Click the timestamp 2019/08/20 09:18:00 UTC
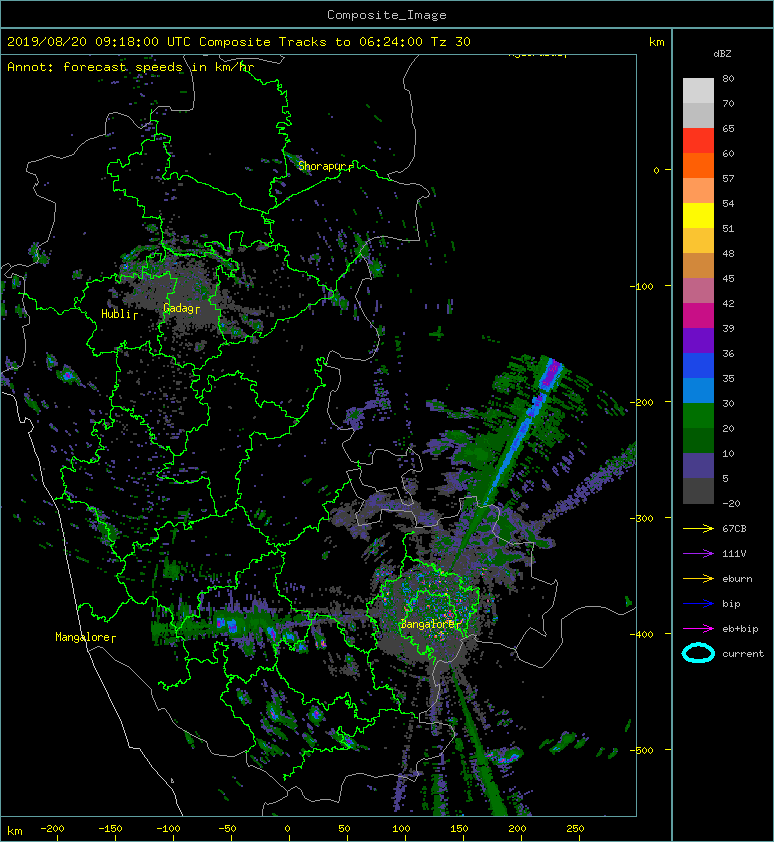 point(98,42)
